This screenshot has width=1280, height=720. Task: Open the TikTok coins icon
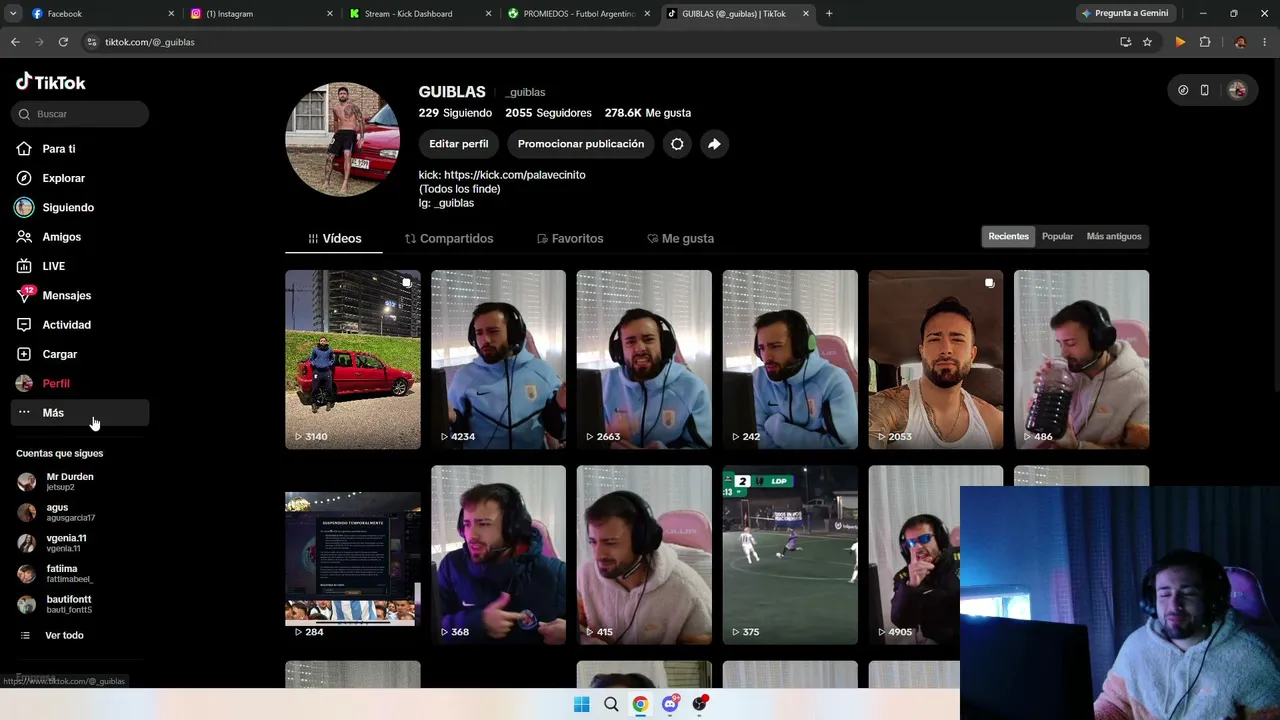click(1183, 90)
